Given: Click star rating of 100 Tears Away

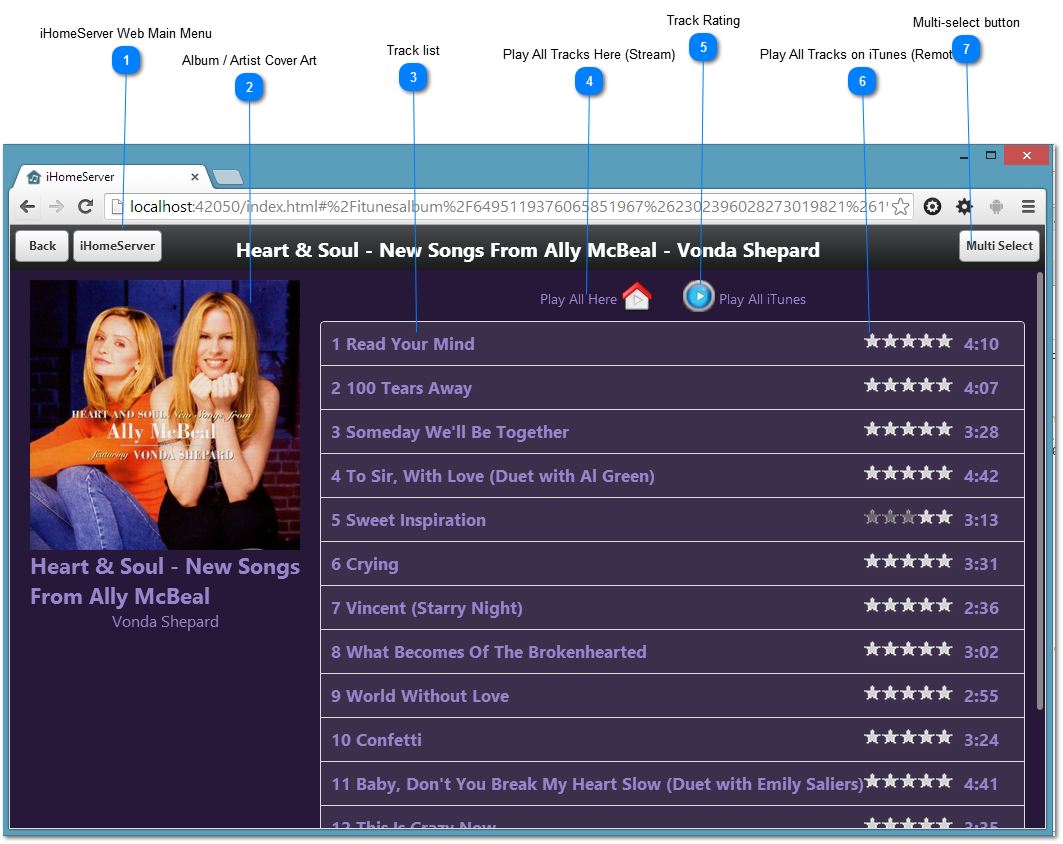Looking at the screenshot, I should pyautogui.click(x=908, y=385).
